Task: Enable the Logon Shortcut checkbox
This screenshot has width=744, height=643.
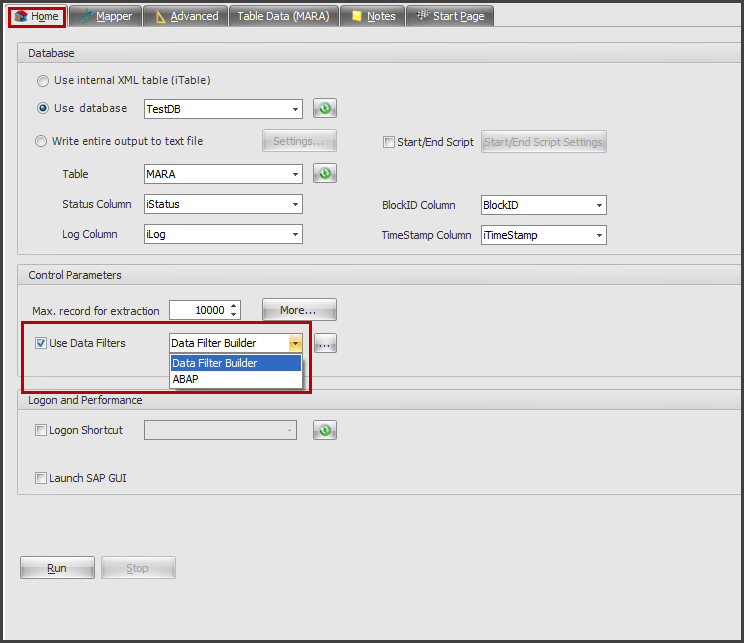Action: [41, 430]
